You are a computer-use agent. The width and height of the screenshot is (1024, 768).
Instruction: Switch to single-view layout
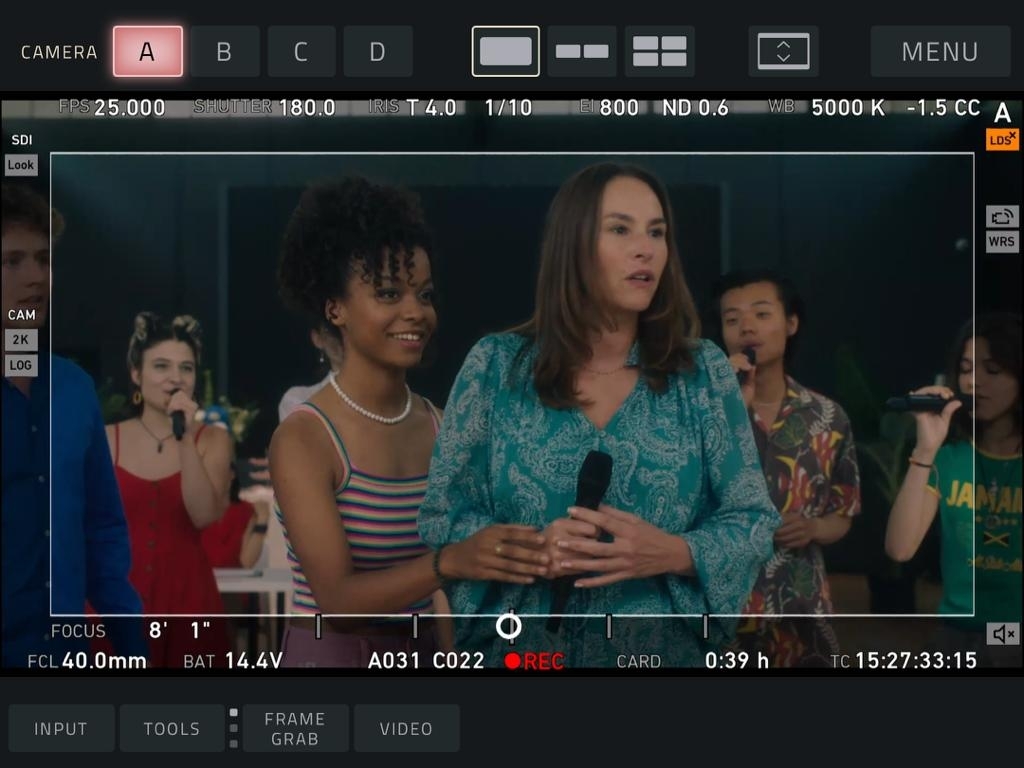coord(505,51)
